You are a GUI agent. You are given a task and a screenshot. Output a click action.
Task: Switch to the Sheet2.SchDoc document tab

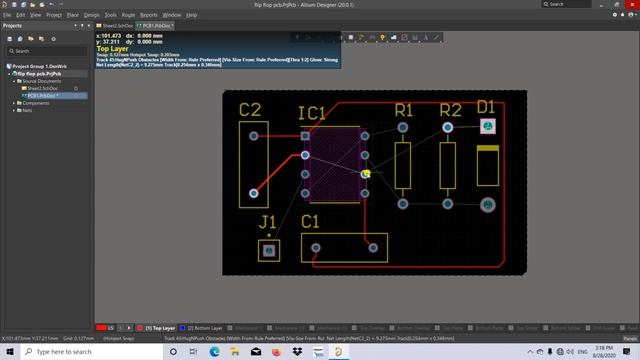click(x=115, y=25)
